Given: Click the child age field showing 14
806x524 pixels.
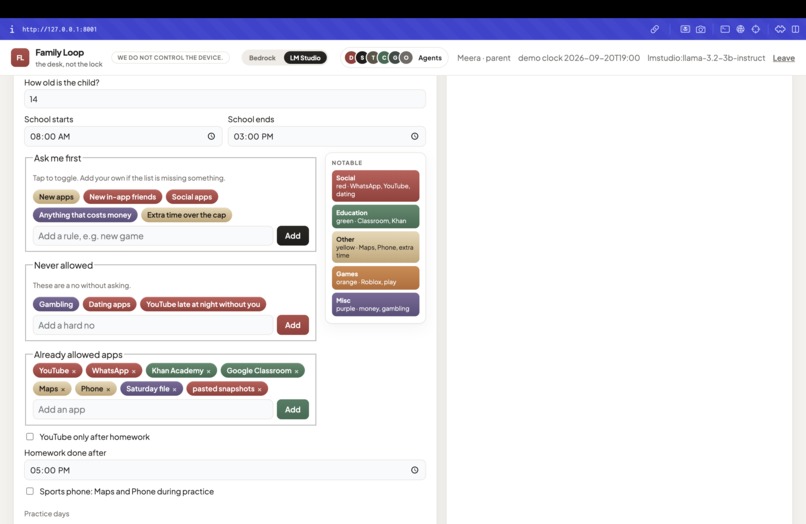Looking at the screenshot, I should [225, 99].
